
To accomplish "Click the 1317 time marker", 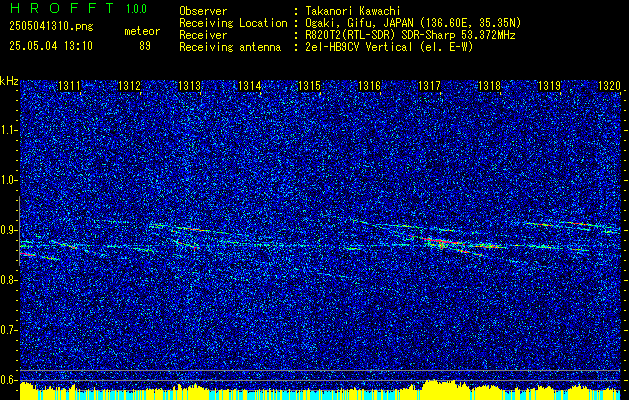I will point(429,85).
